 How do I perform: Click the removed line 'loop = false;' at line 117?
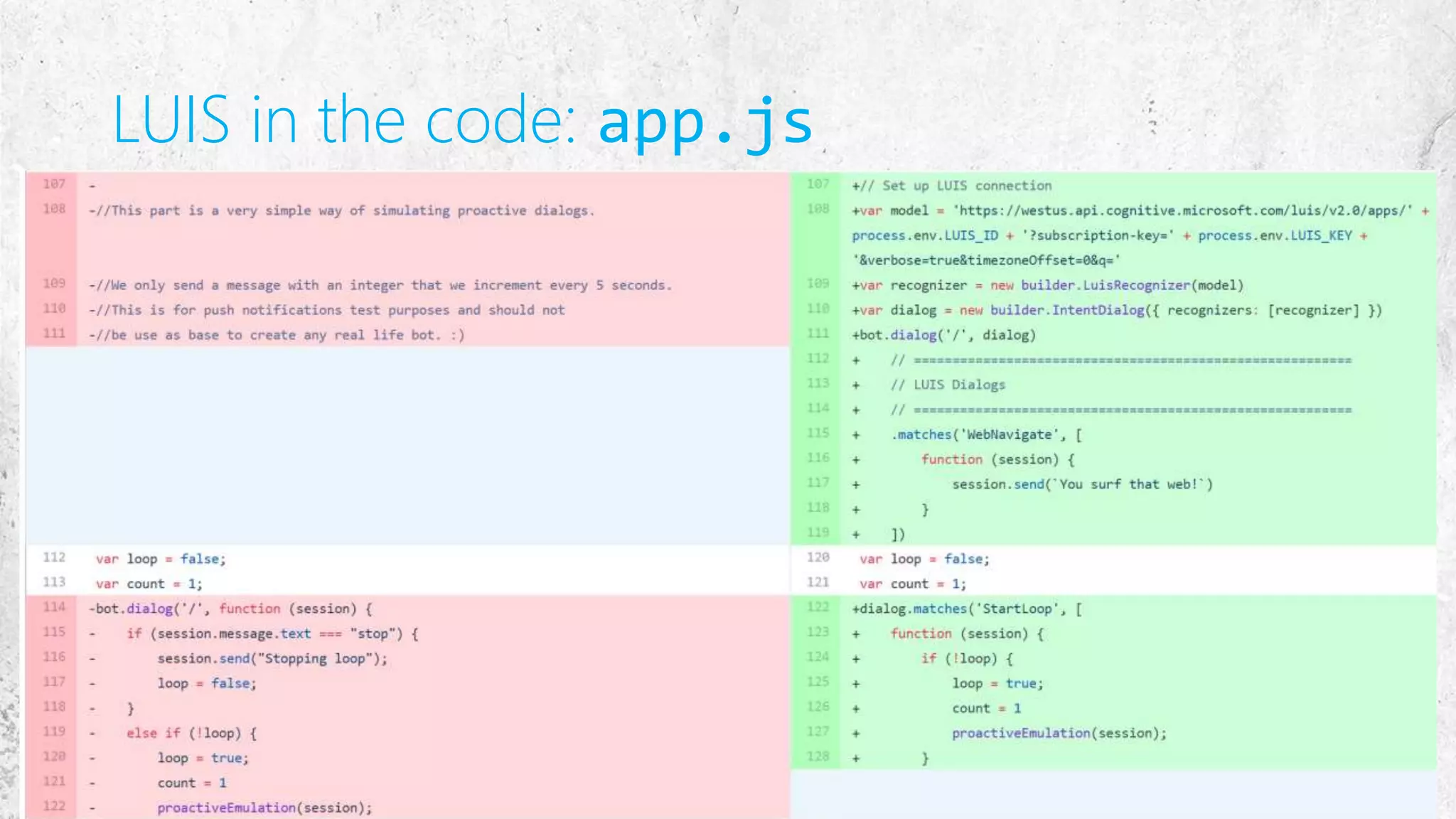(x=207, y=683)
